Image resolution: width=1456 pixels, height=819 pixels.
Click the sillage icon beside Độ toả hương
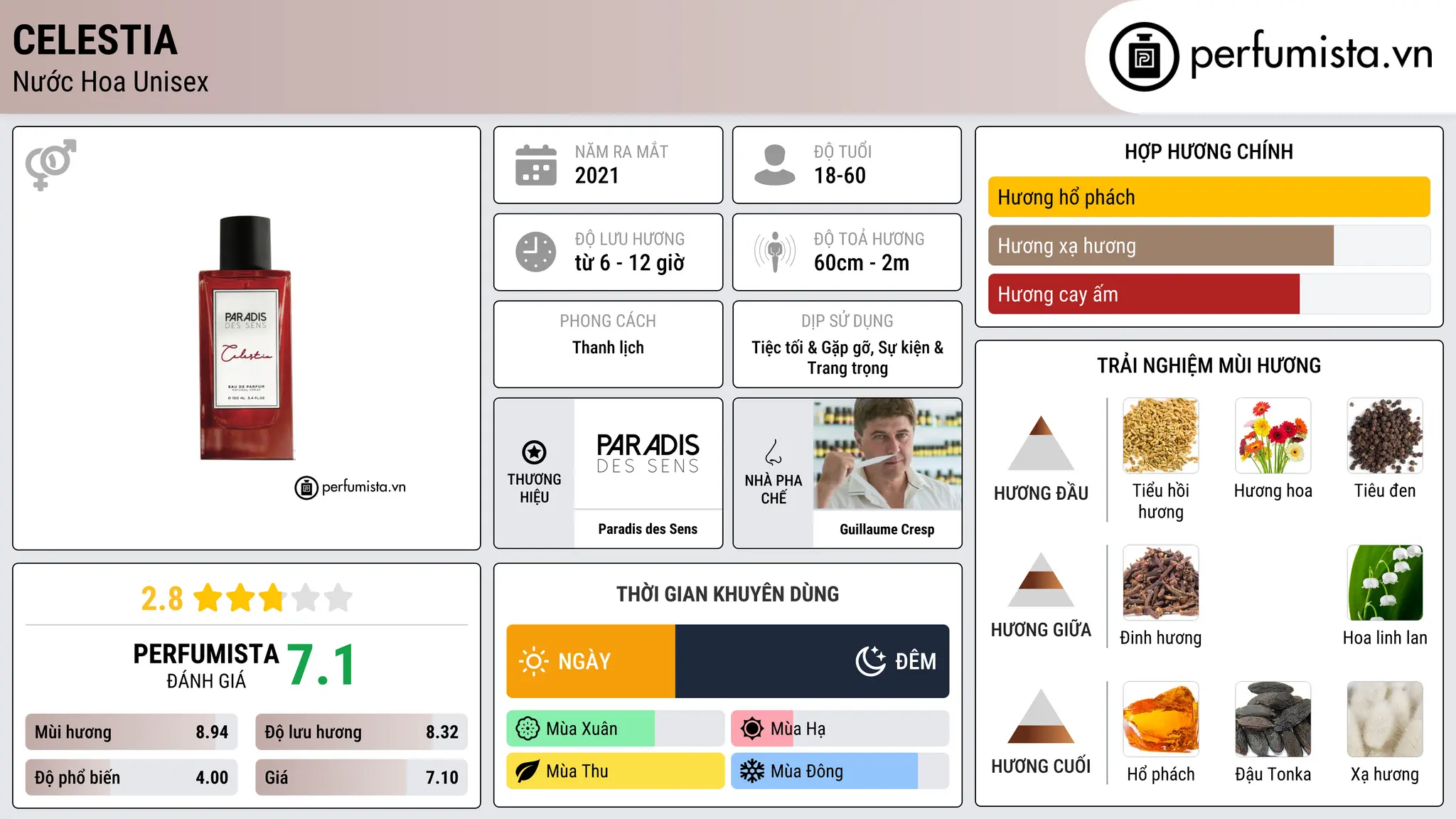coord(774,252)
